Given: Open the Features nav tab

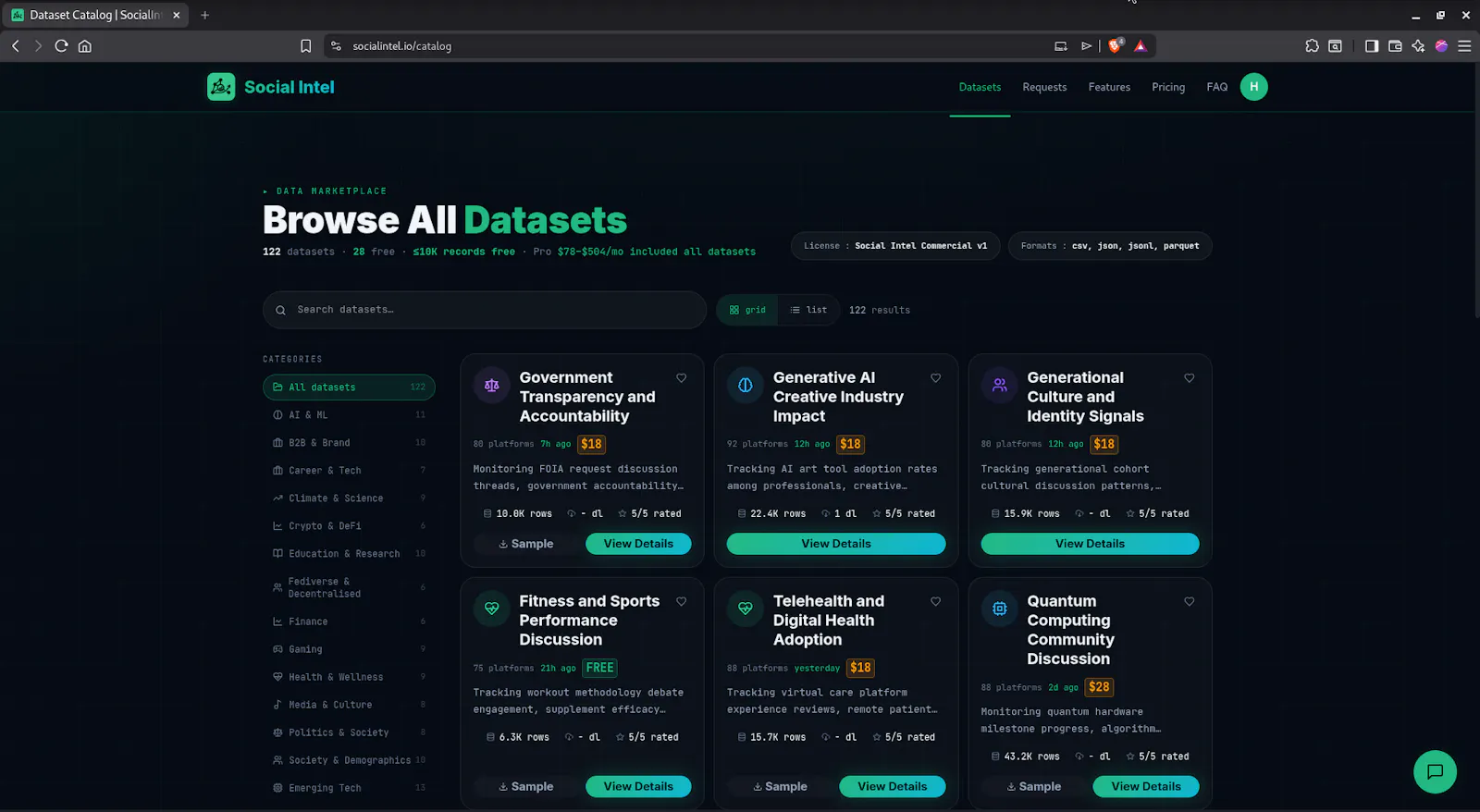Looking at the screenshot, I should (x=1109, y=87).
